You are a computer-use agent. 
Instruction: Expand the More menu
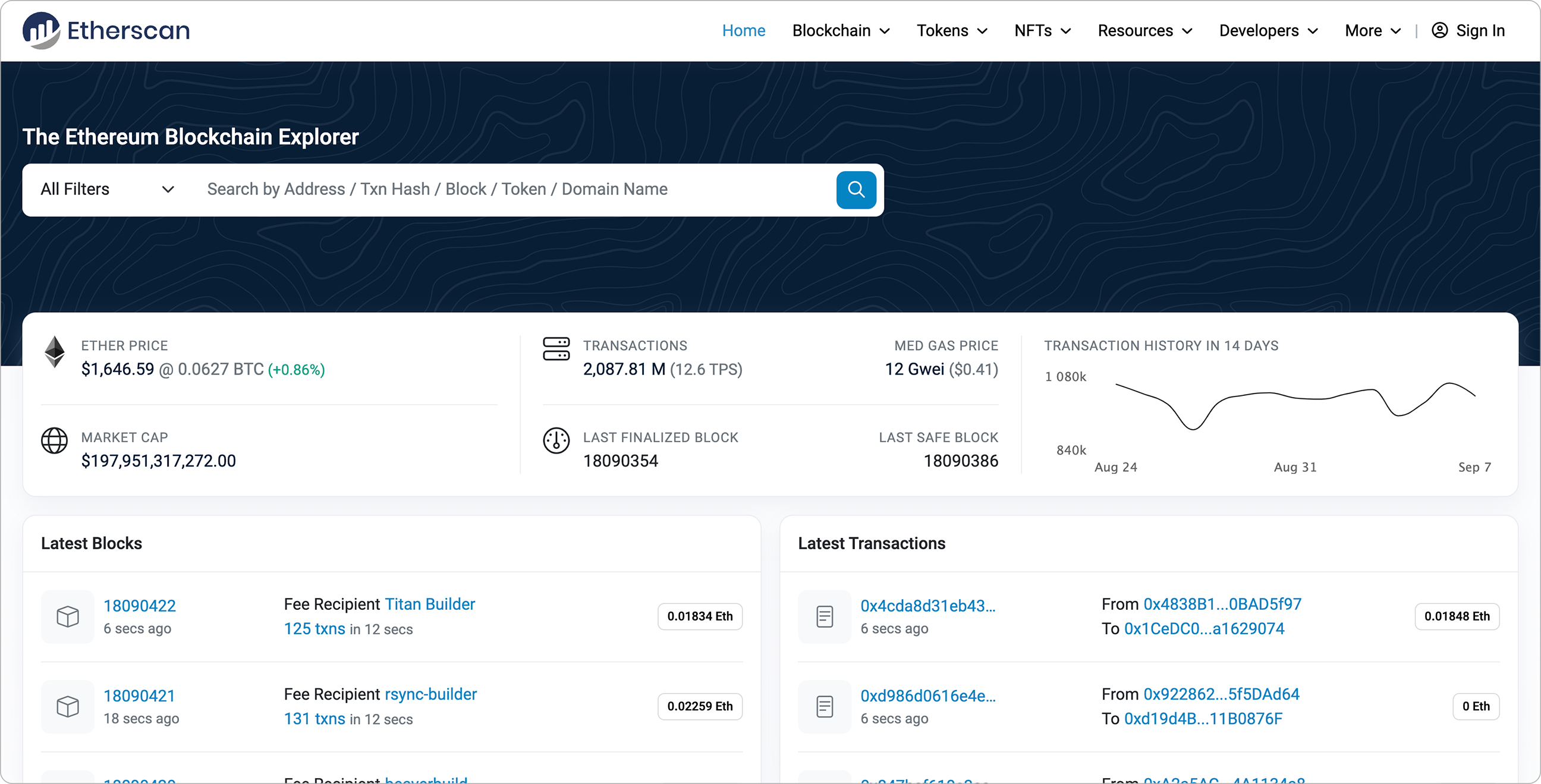pyautogui.click(x=1373, y=30)
